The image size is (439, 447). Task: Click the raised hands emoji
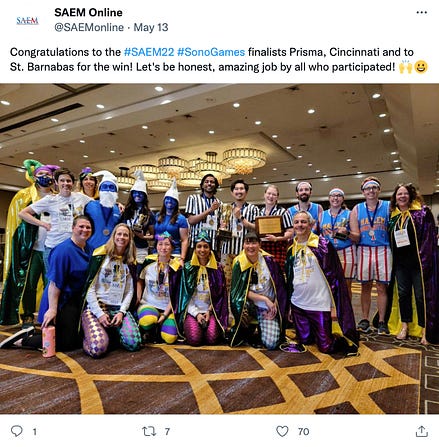pyautogui.click(x=406, y=67)
